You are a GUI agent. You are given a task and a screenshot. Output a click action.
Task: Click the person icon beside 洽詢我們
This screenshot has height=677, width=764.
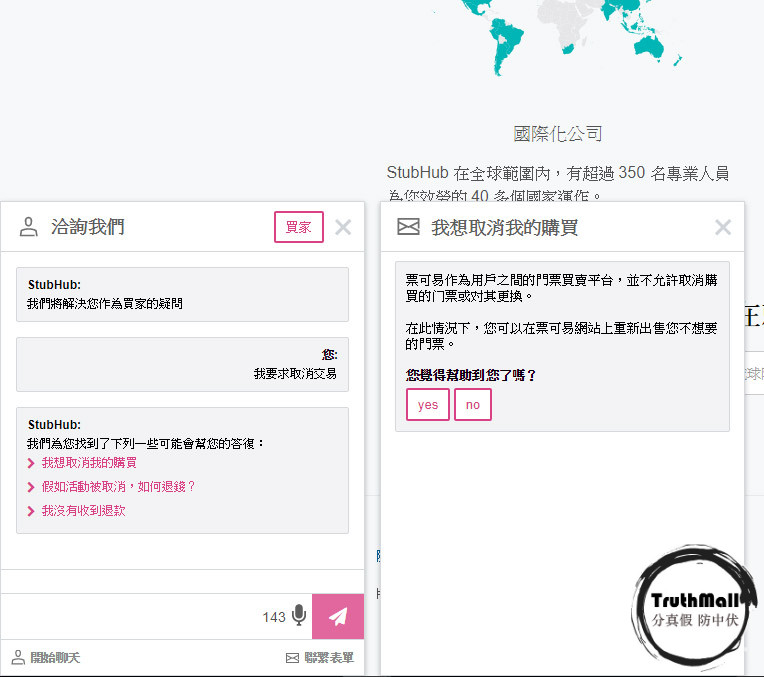click(x=28, y=227)
